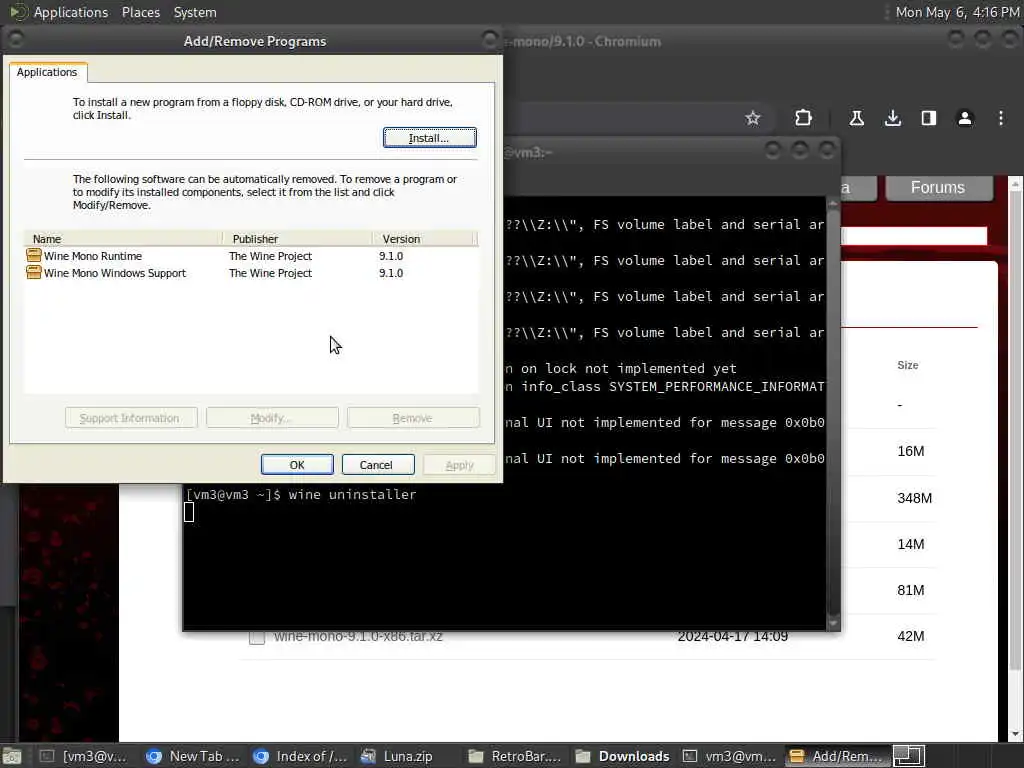1024x768 pixels.
Task: Click the Support Information button
Action: pos(131,418)
